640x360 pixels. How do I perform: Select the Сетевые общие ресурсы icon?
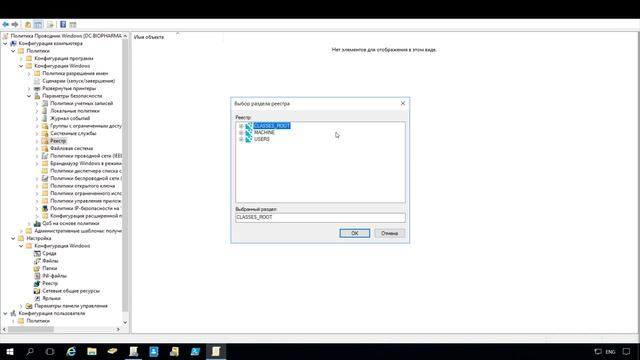37,291
